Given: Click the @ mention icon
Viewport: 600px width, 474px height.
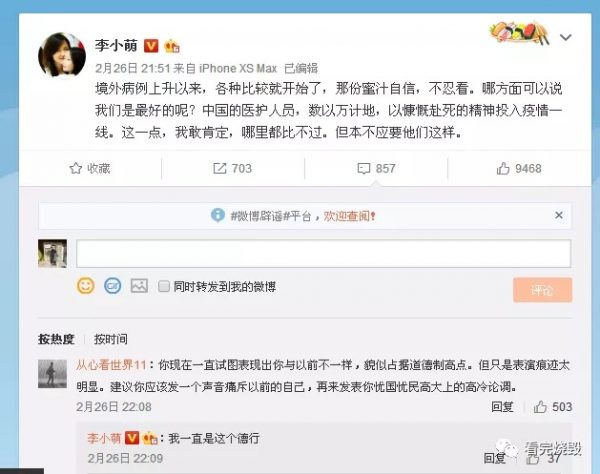Looking at the screenshot, I should pos(113,286).
